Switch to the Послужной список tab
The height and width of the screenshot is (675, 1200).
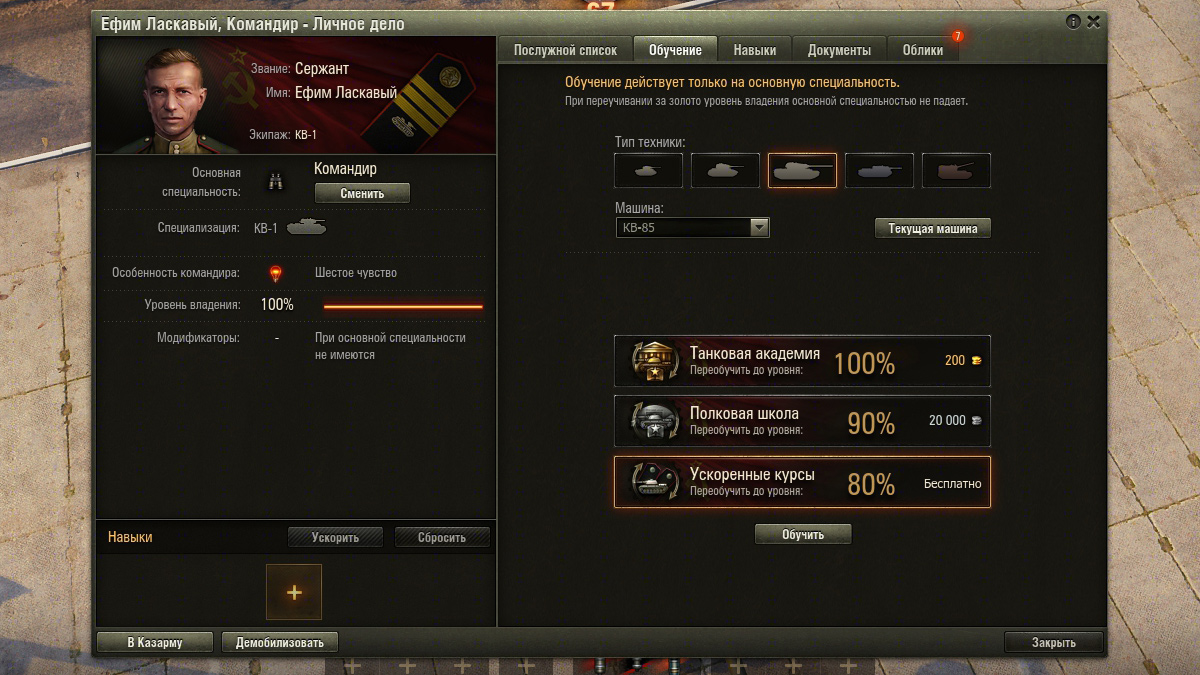click(x=565, y=50)
